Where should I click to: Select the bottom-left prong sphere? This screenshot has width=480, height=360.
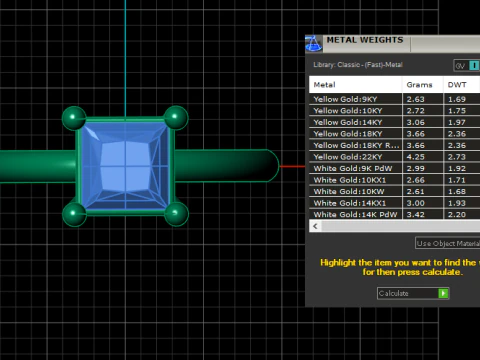[x=74, y=214]
